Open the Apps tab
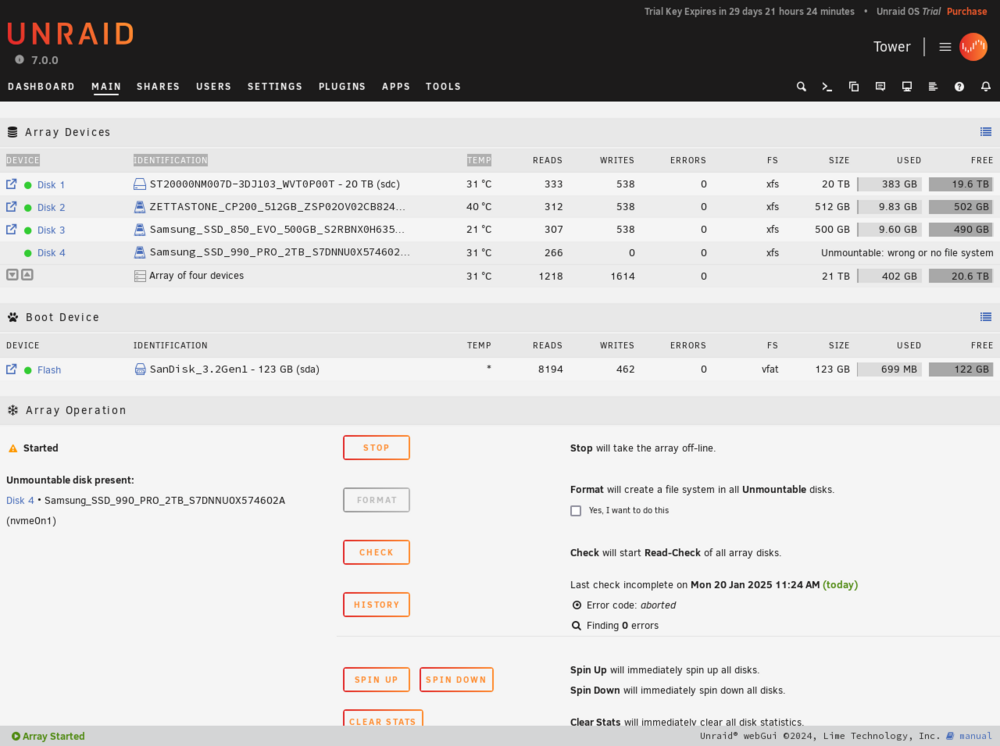This screenshot has width=1000, height=746. (x=396, y=87)
